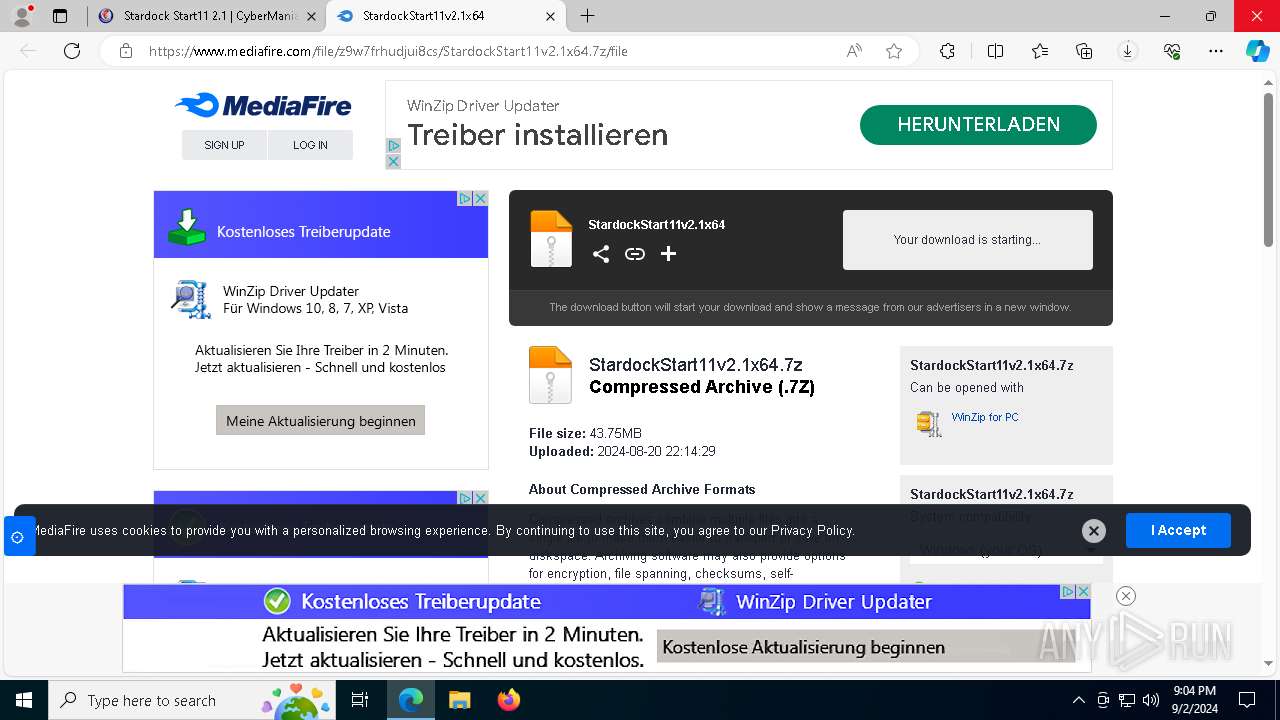The image size is (1280, 720).
Task: Click the StardockStart11v2.1x64.7z file name heading
Action: tap(696, 365)
